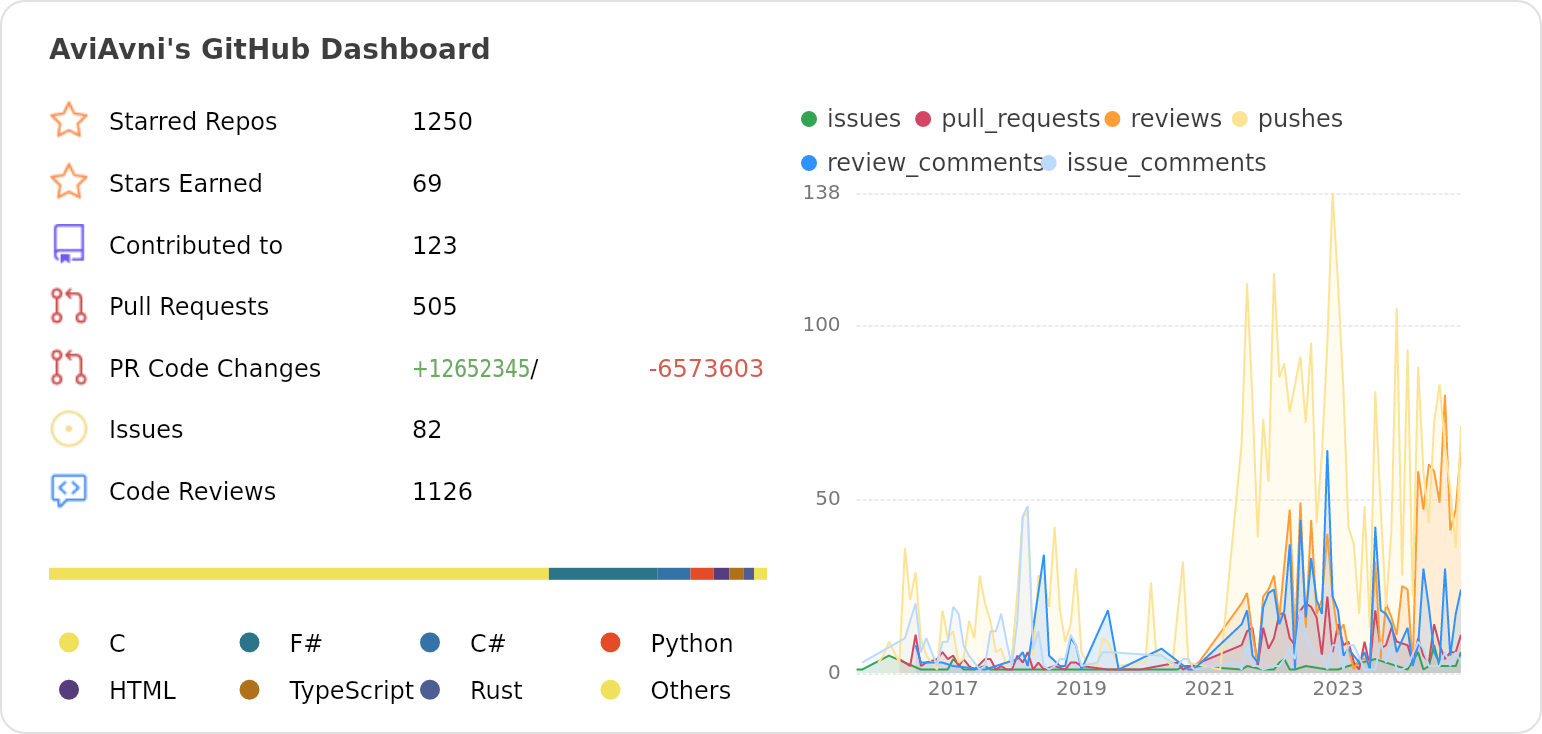1542x734 pixels.
Task: Select the C language color dot
Action: (x=69, y=642)
